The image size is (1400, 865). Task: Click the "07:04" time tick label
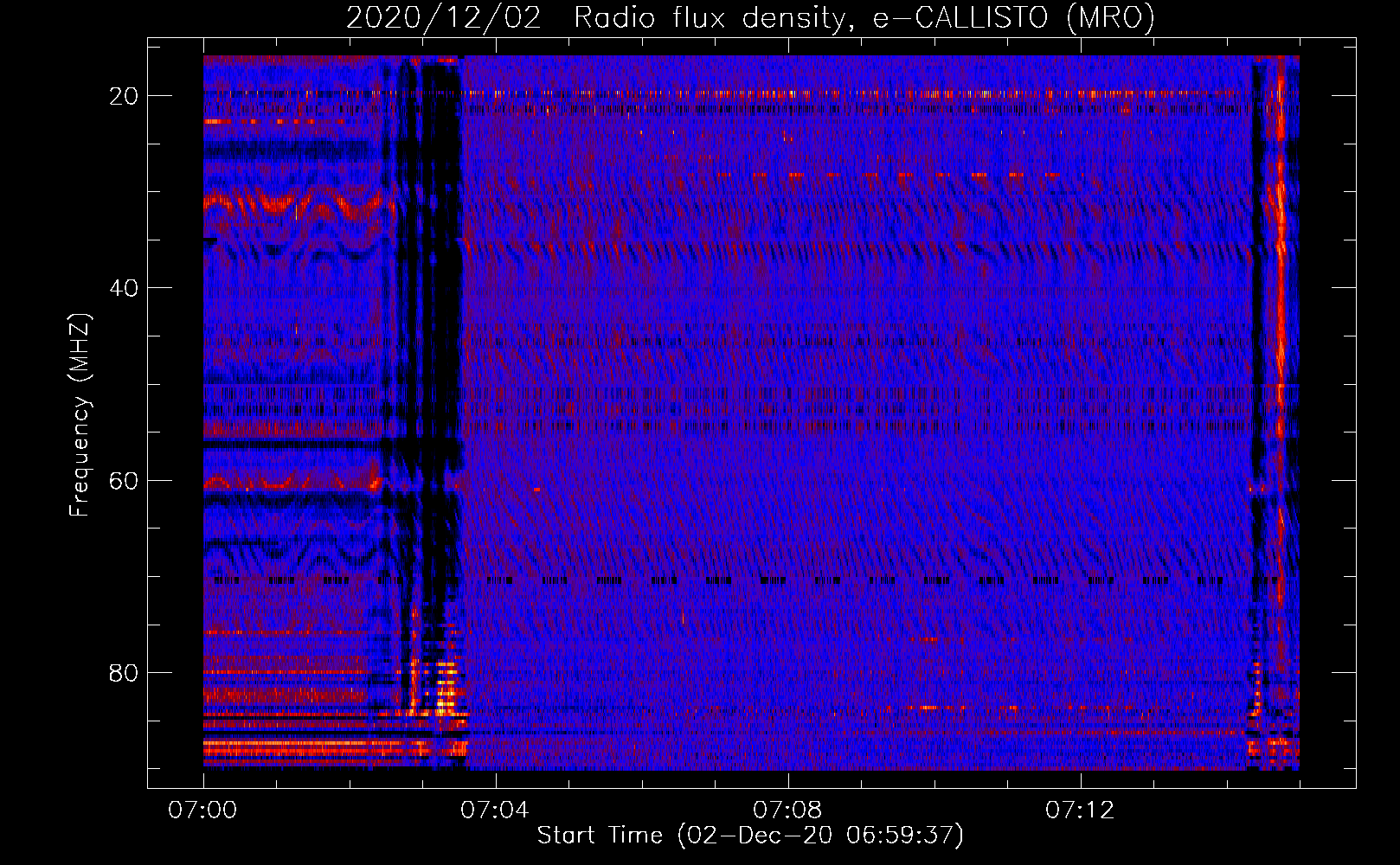click(x=495, y=810)
